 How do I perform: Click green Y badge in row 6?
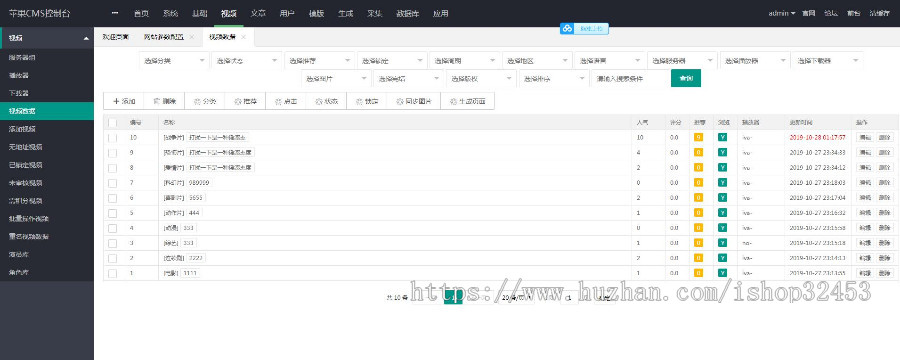[722, 198]
